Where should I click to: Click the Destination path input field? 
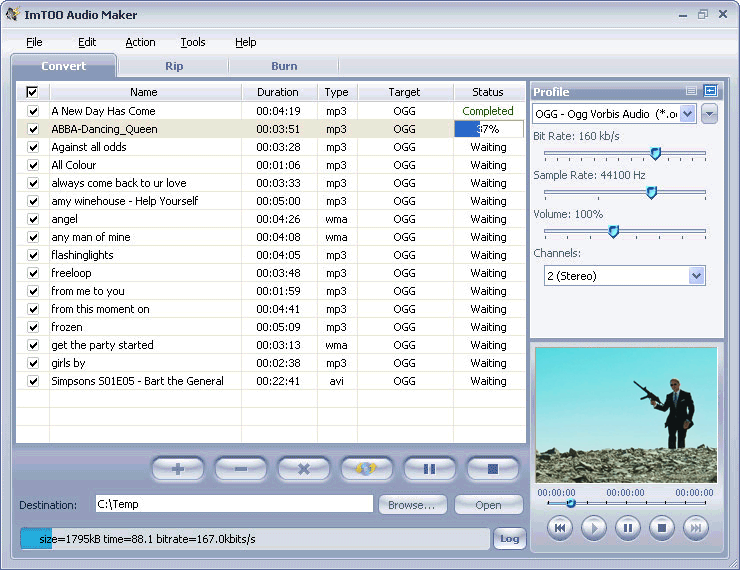point(234,504)
